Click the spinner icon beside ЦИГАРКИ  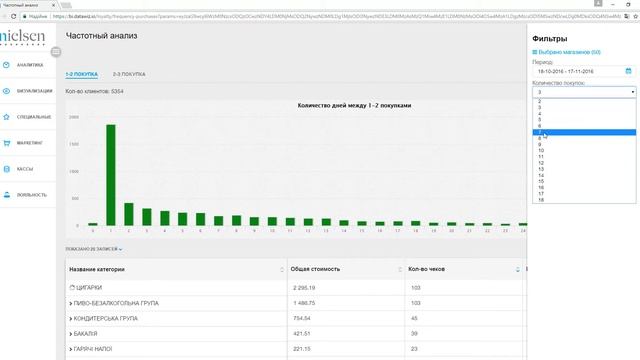72,288
